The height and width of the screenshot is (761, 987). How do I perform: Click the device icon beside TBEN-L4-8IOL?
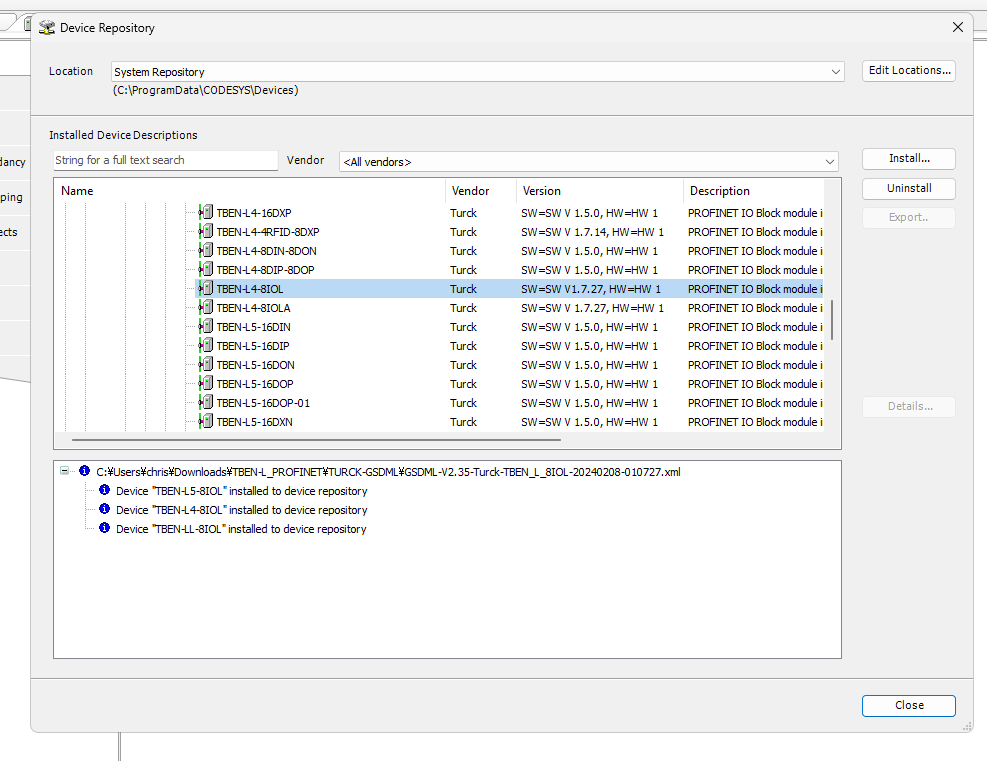pos(206,288)
